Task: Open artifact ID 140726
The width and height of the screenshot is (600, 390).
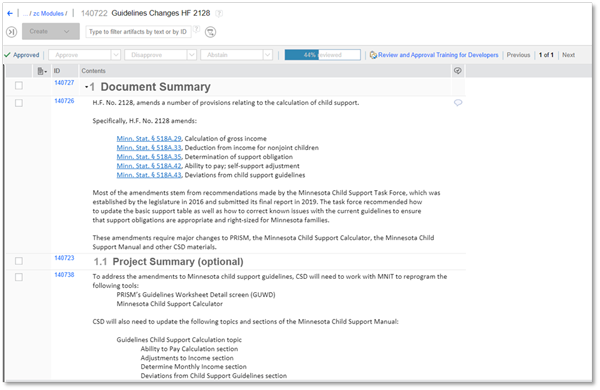Action: 64,101
